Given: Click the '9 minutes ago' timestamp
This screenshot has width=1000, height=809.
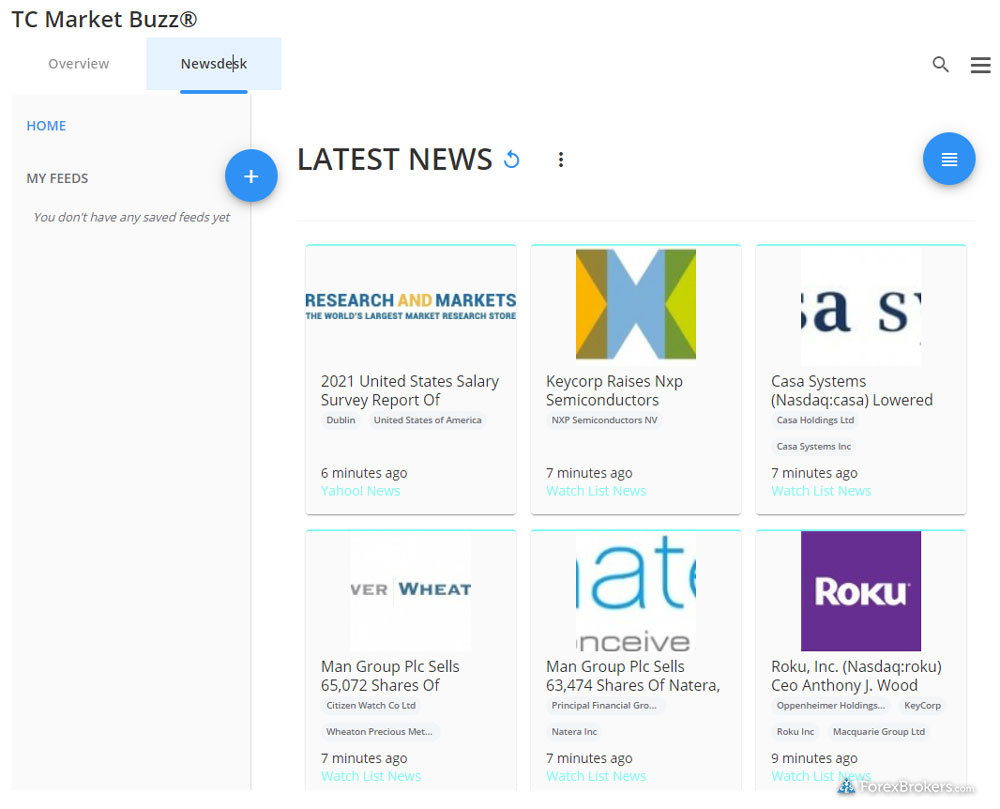Looking at the screenshot, I should [814, 758].
